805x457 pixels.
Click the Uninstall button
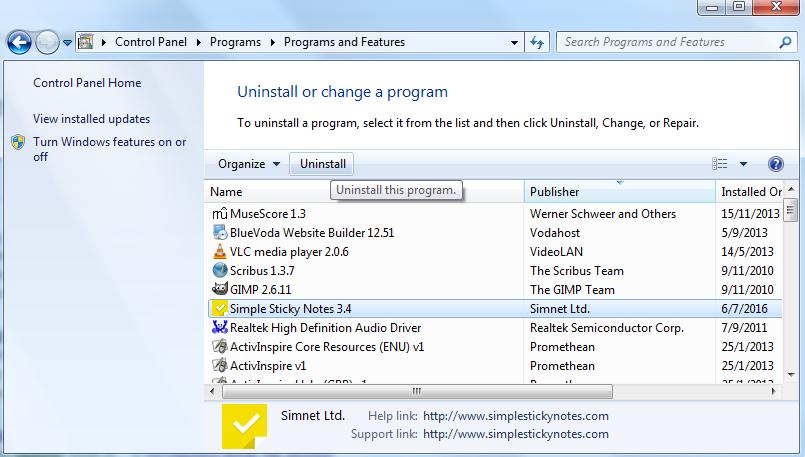click(x=322, y=164)
